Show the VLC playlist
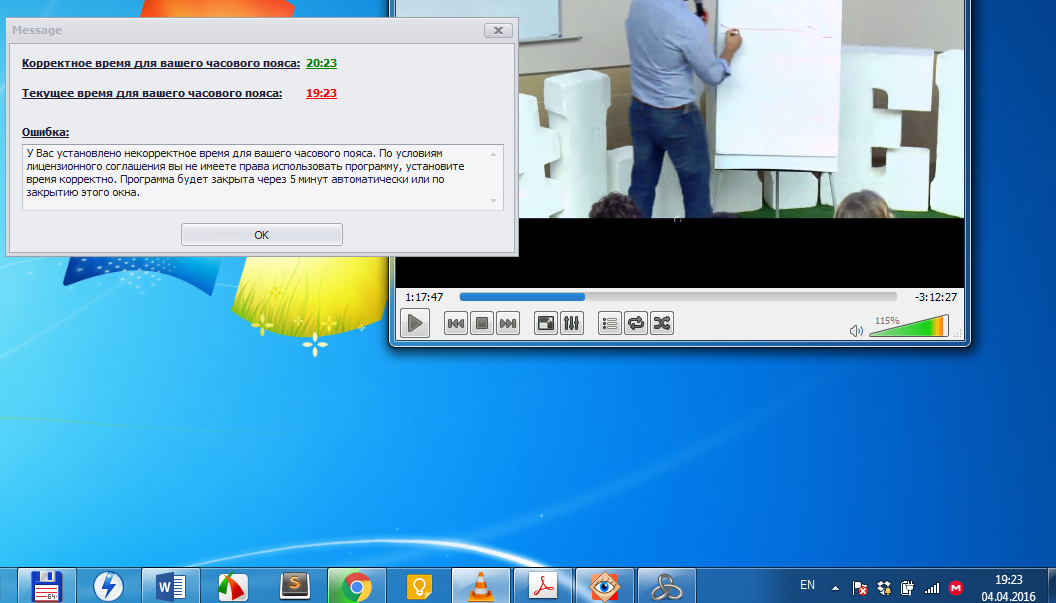The width and height of the screenshot is (1056, 603). click(609, 323)
